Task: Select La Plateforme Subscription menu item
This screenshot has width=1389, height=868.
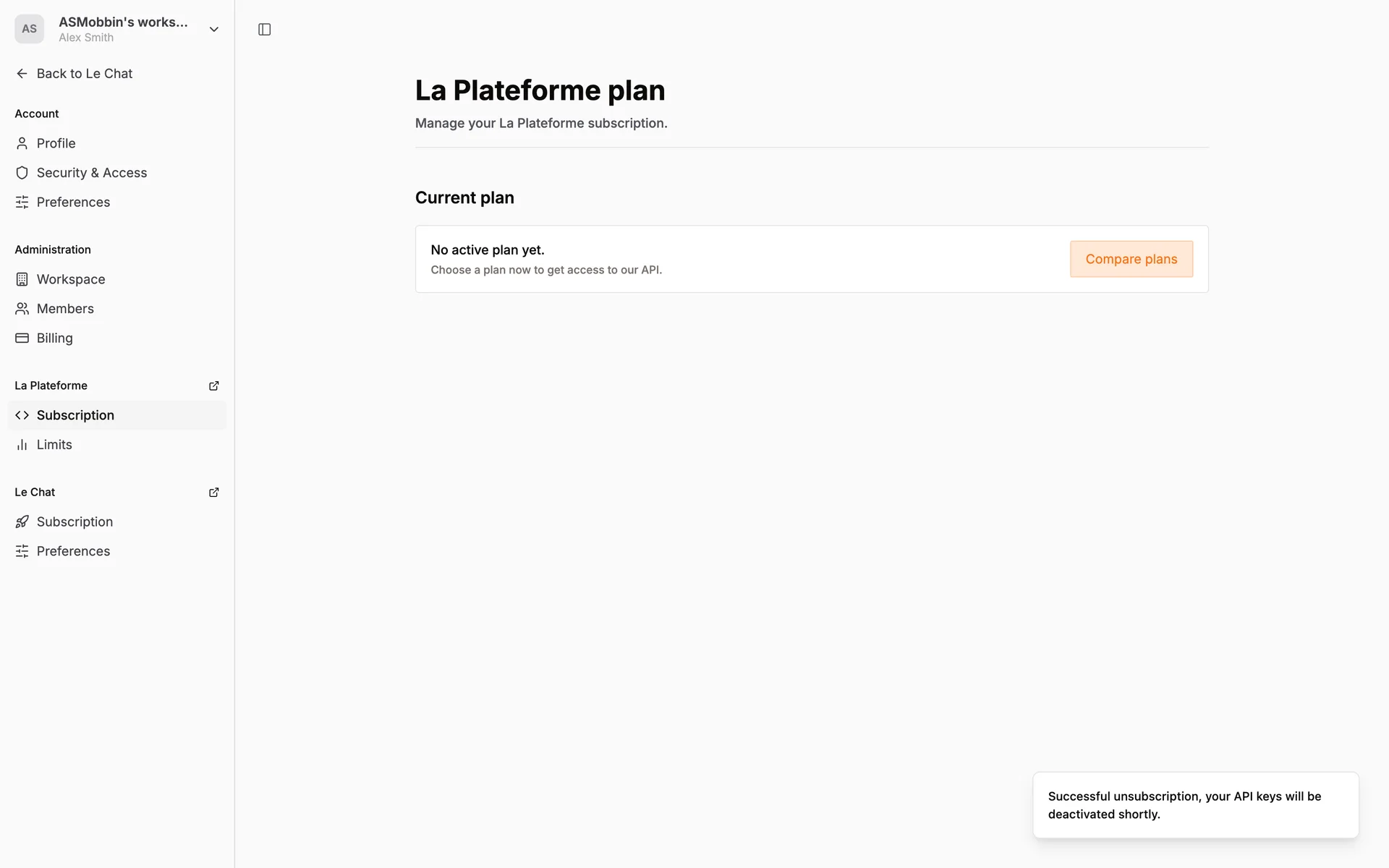Action: tap(75, 415)
